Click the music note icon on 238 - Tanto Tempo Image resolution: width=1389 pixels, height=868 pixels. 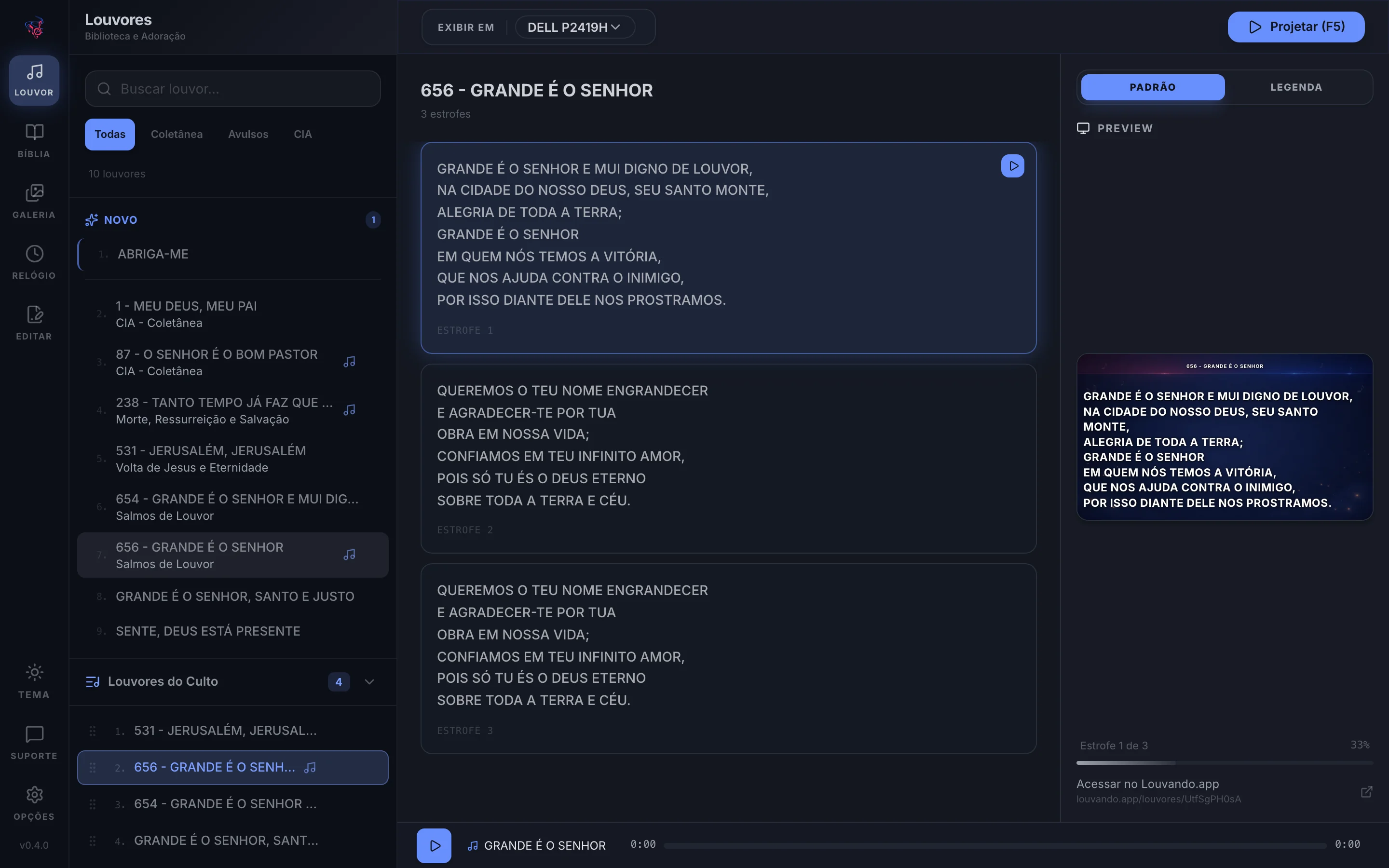349,410
